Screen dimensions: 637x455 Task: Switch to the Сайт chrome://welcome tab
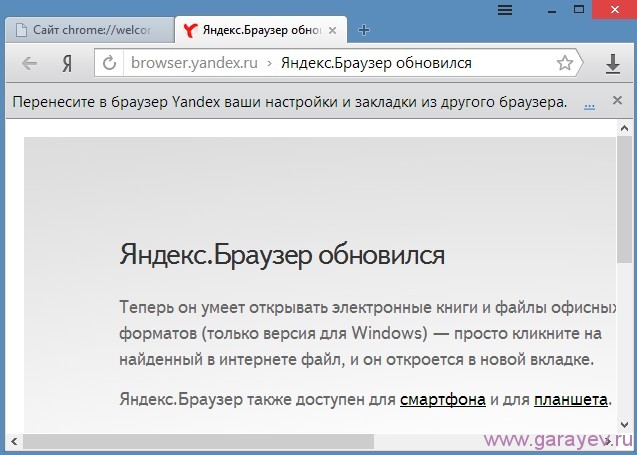[x=90, y=30]
